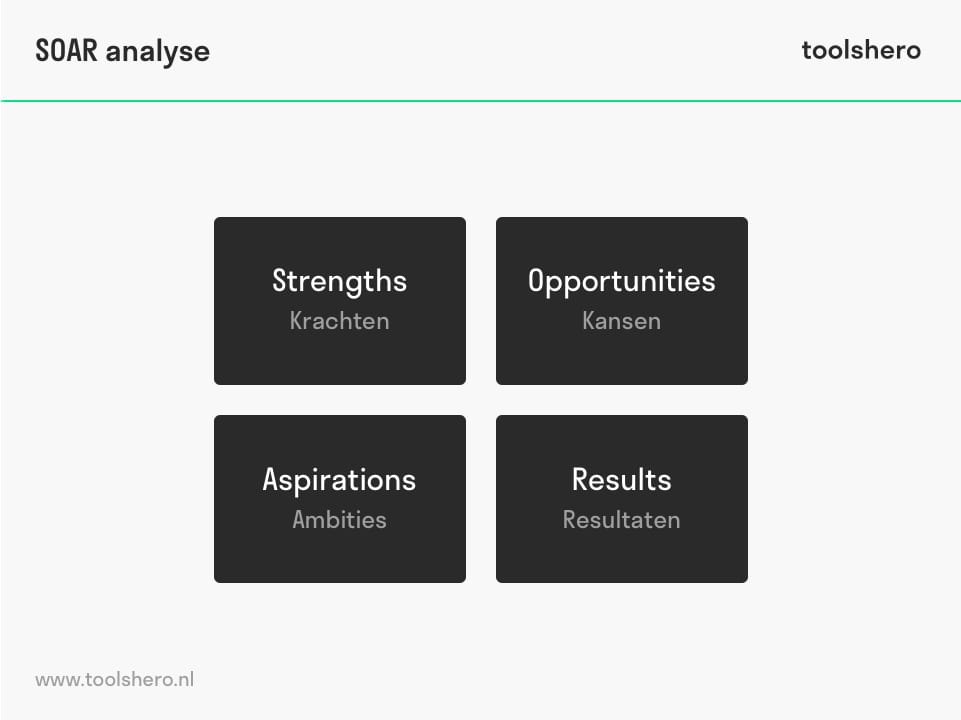The height and width of the screenshot is (720, 961).
Task: Click the word analyse in the title
Action: 158,51
